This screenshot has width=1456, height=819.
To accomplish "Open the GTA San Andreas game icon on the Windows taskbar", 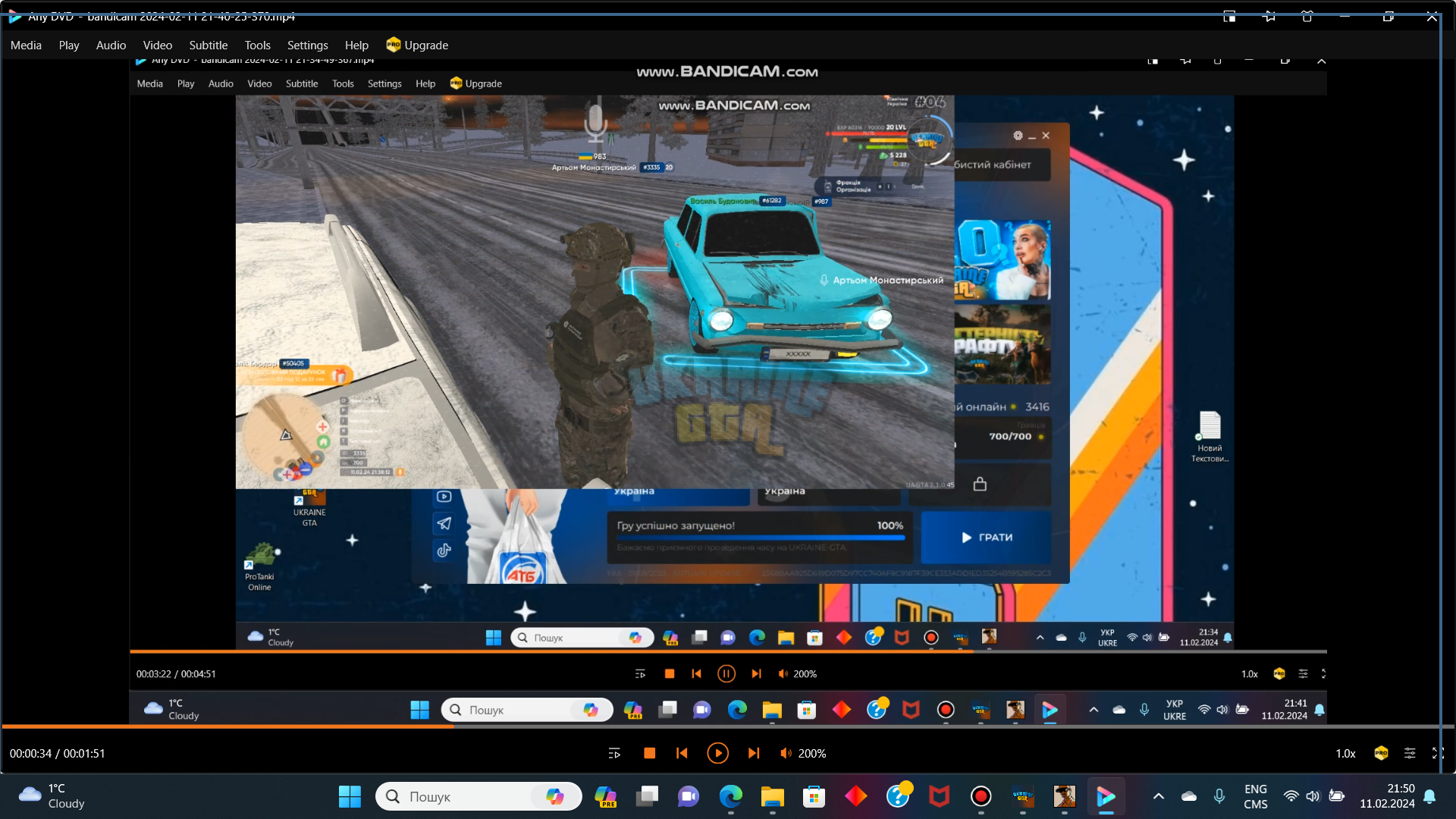I will (1065, 796).
